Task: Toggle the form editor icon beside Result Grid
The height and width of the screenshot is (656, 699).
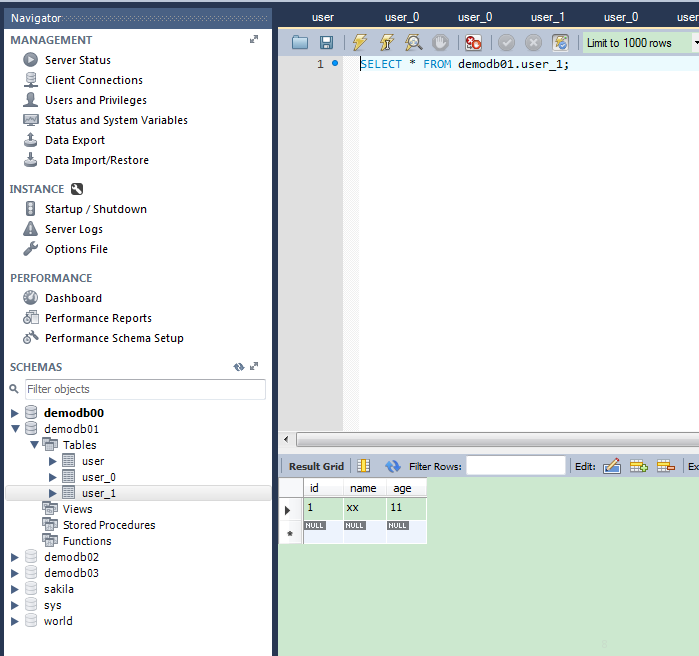Action: click(x=363, y=466)
